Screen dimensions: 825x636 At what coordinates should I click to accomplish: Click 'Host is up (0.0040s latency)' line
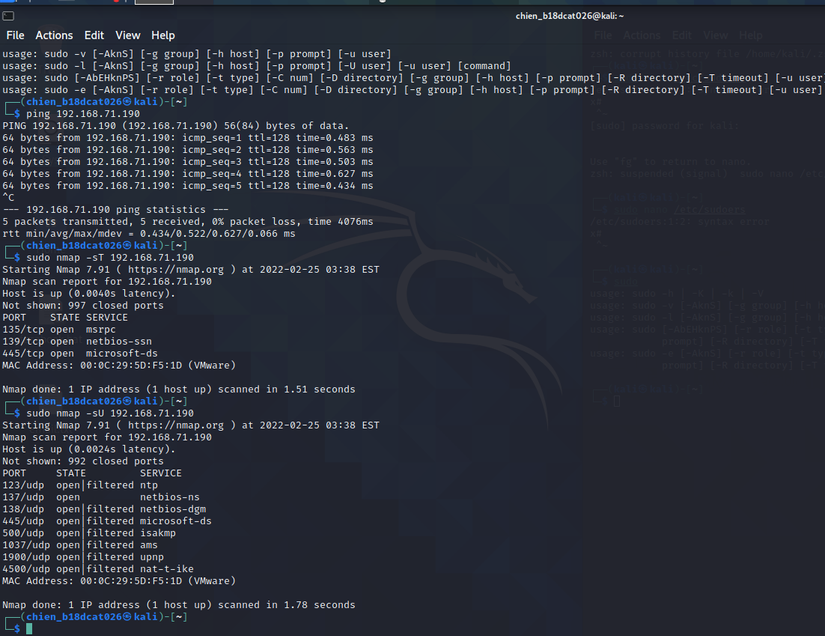[89, 294]
